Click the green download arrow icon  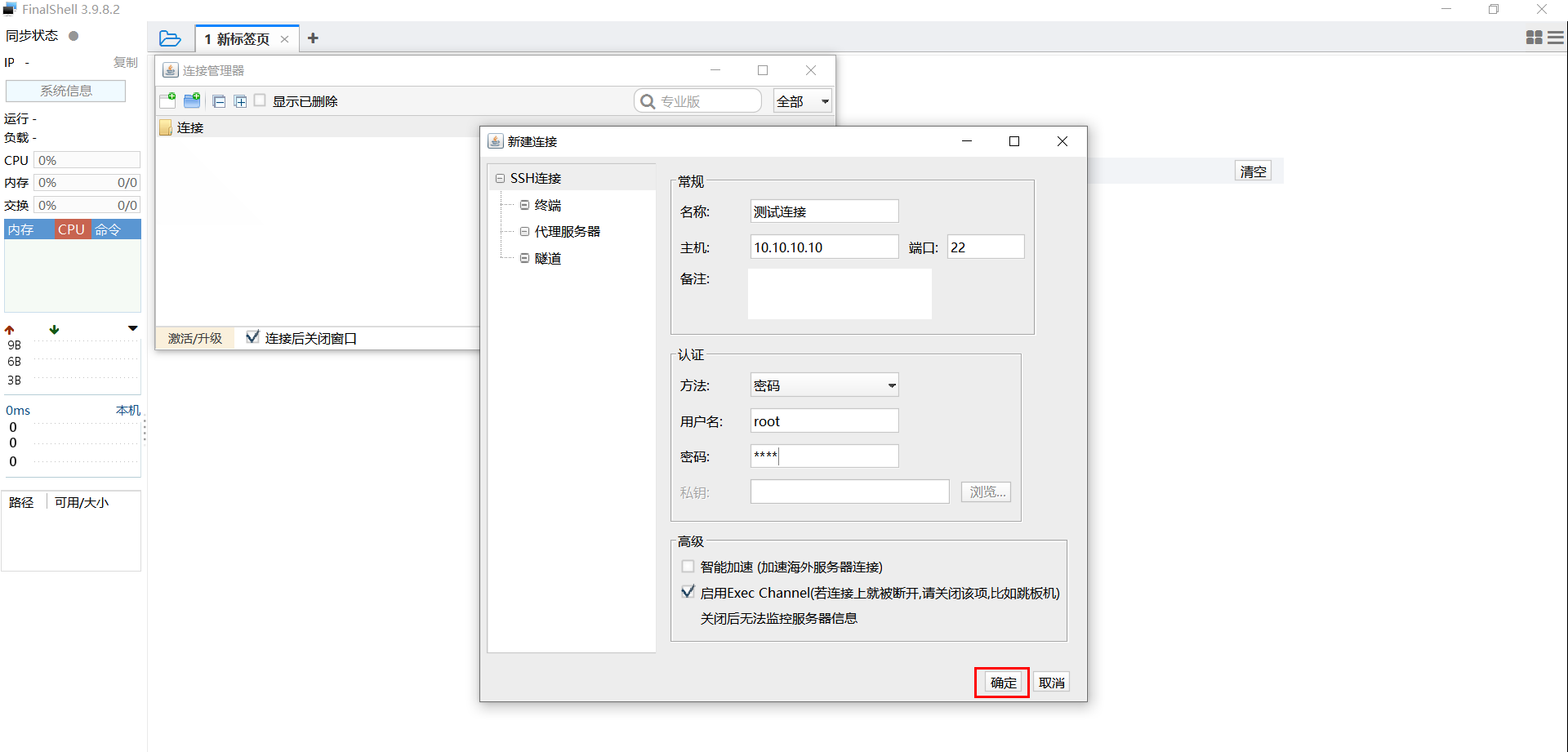[54, 330]
